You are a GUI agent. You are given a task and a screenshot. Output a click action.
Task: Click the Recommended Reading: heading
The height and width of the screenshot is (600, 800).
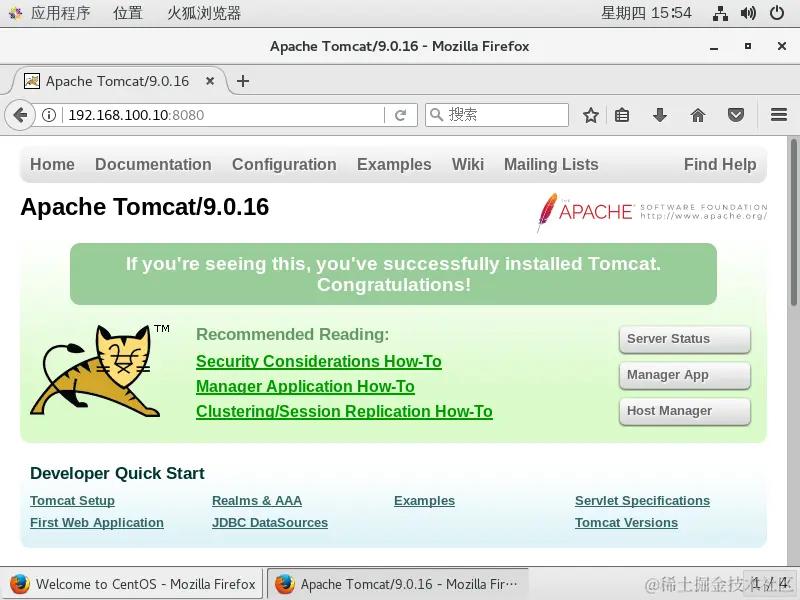(292, 334)
